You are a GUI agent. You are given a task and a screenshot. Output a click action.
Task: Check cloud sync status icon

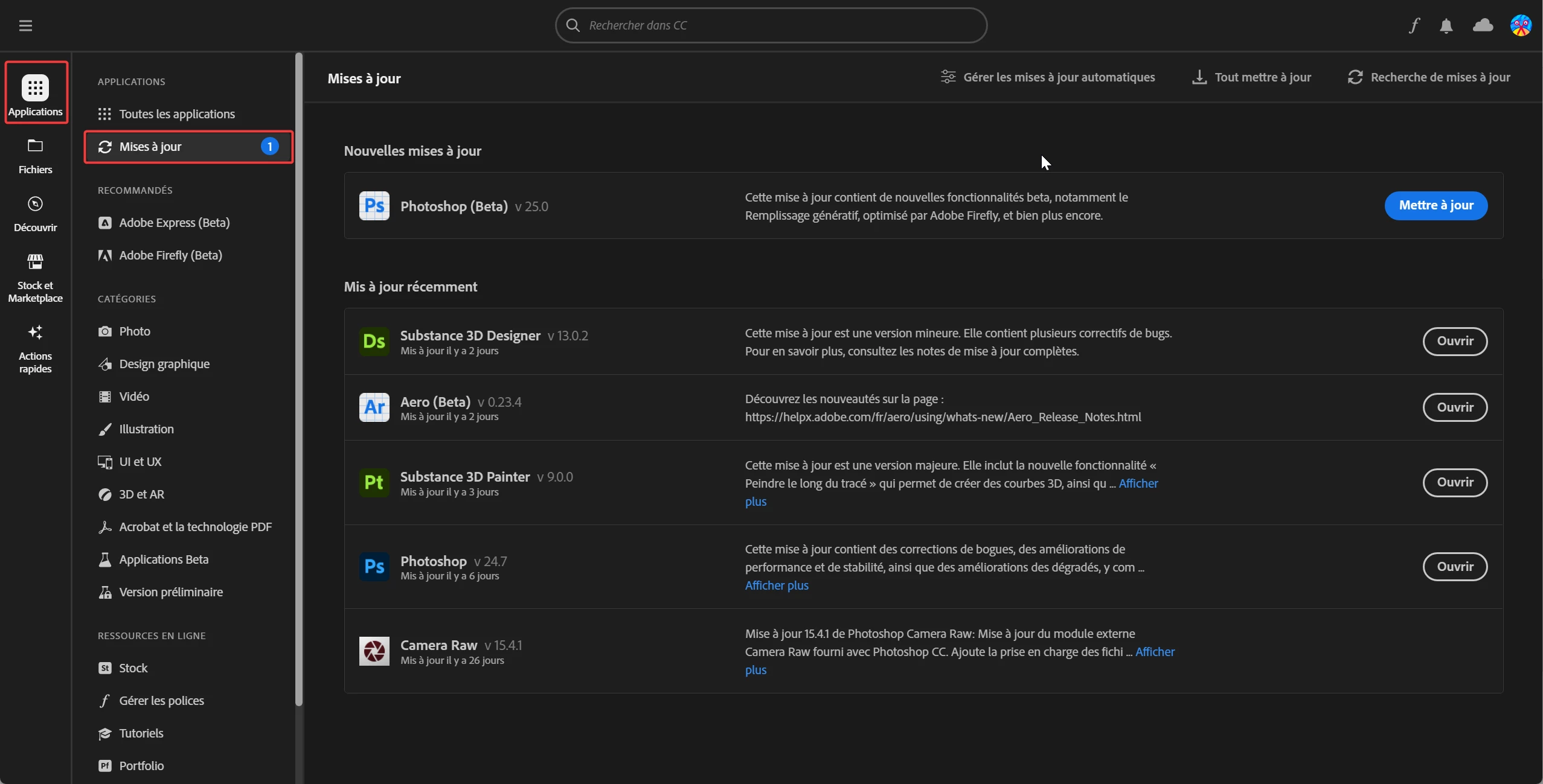tap(1483, 25)
